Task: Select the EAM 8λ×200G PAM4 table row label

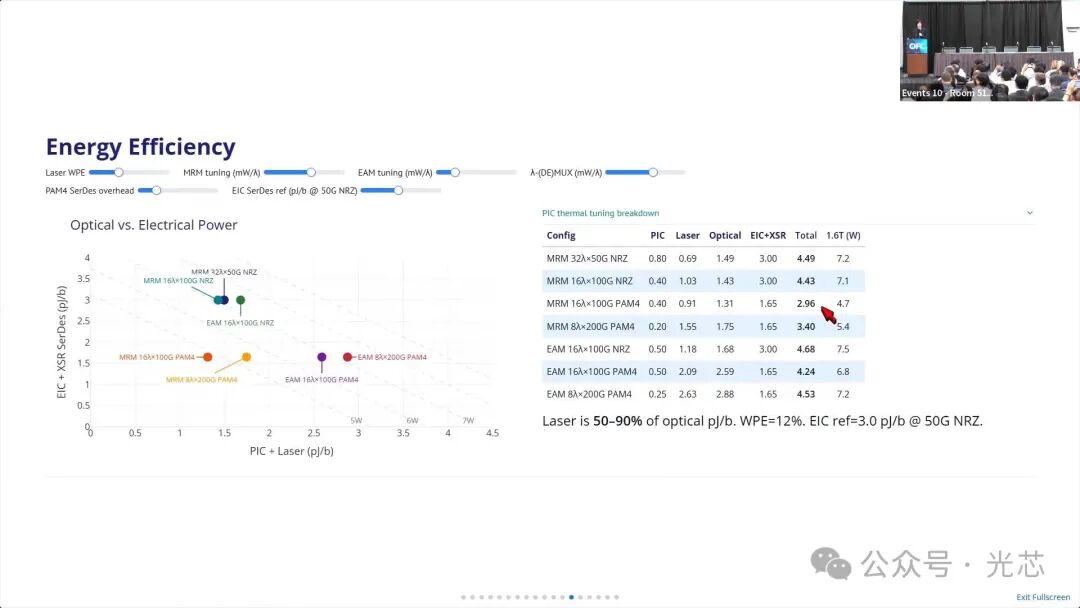Action: pos(589,395)
